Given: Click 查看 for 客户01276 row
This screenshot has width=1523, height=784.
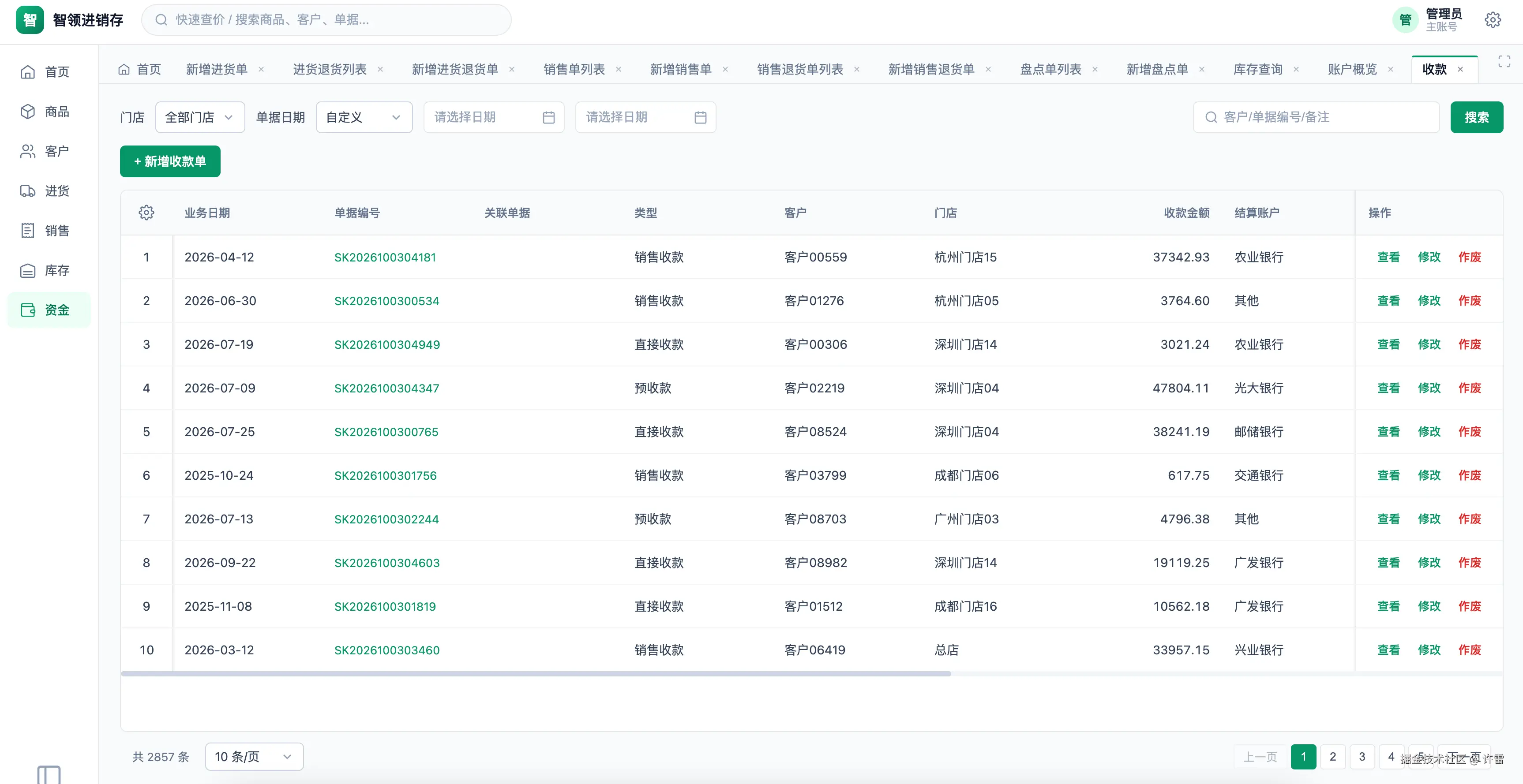Looking at the screenshot, I should [1388, 301].
